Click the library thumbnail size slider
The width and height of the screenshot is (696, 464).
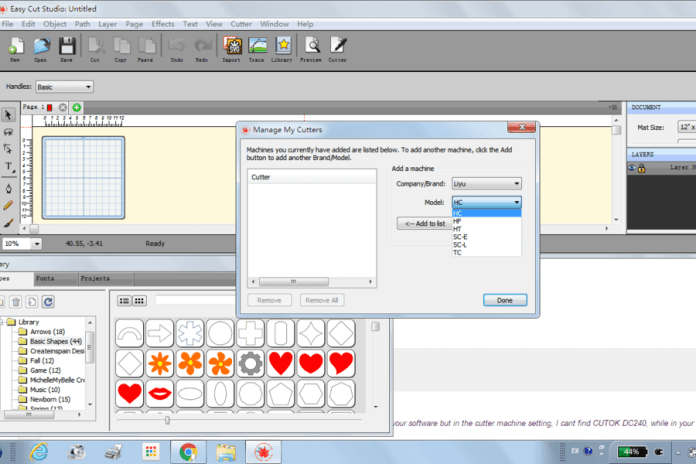[167, 420]
